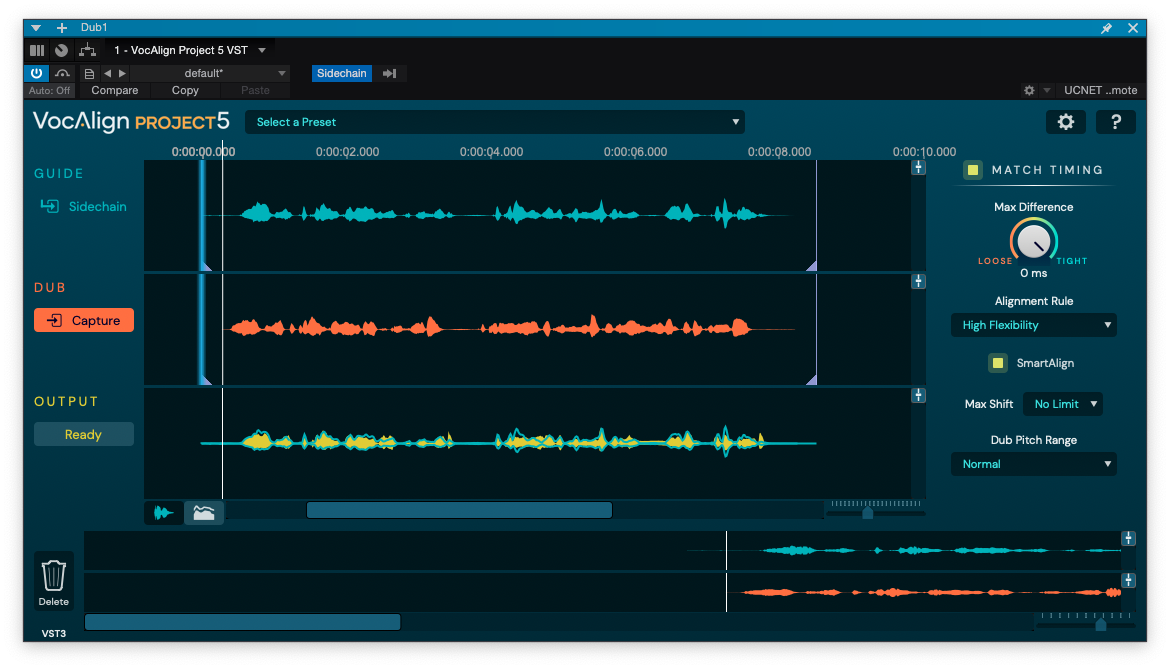Open the help question mark button
This screenshot has height=669, width=1170.
1116,122
